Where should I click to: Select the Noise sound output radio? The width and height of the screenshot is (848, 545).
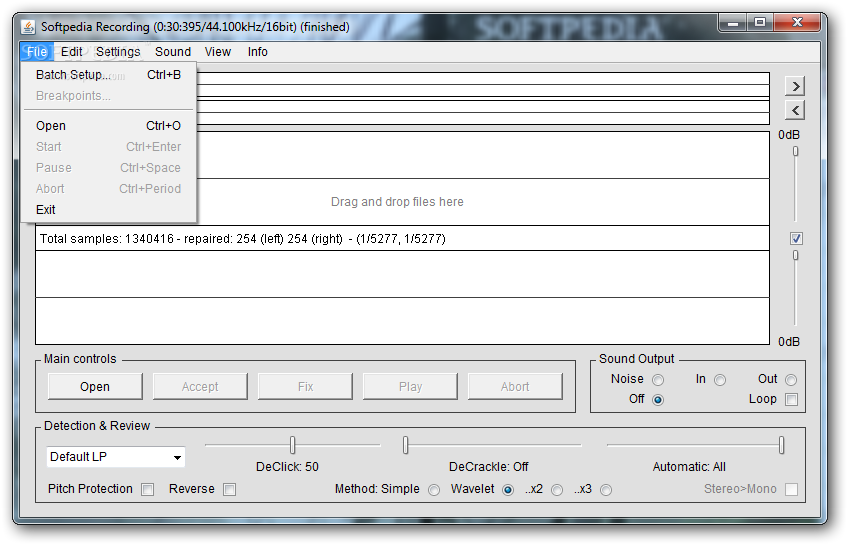658,380
